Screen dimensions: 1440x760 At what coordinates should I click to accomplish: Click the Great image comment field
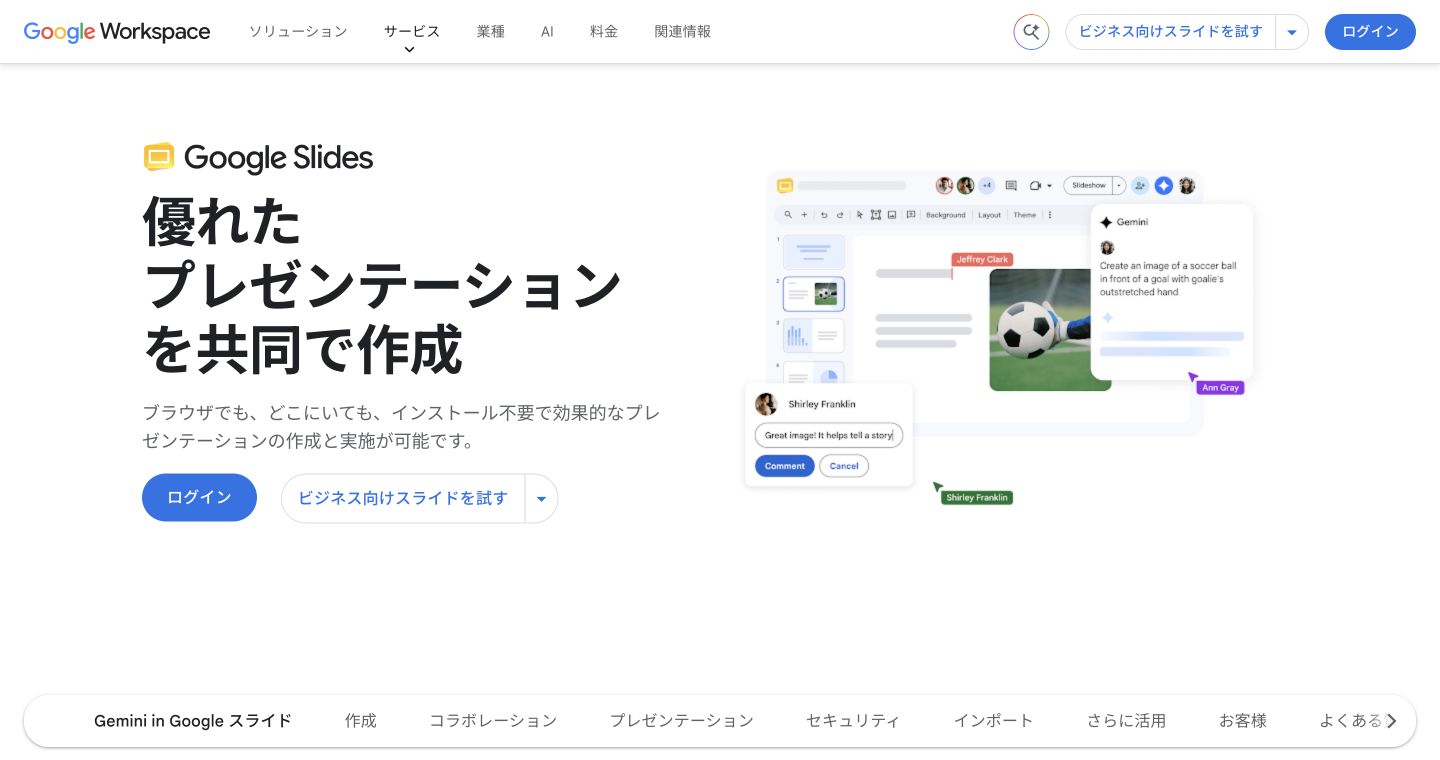(828, 435)
